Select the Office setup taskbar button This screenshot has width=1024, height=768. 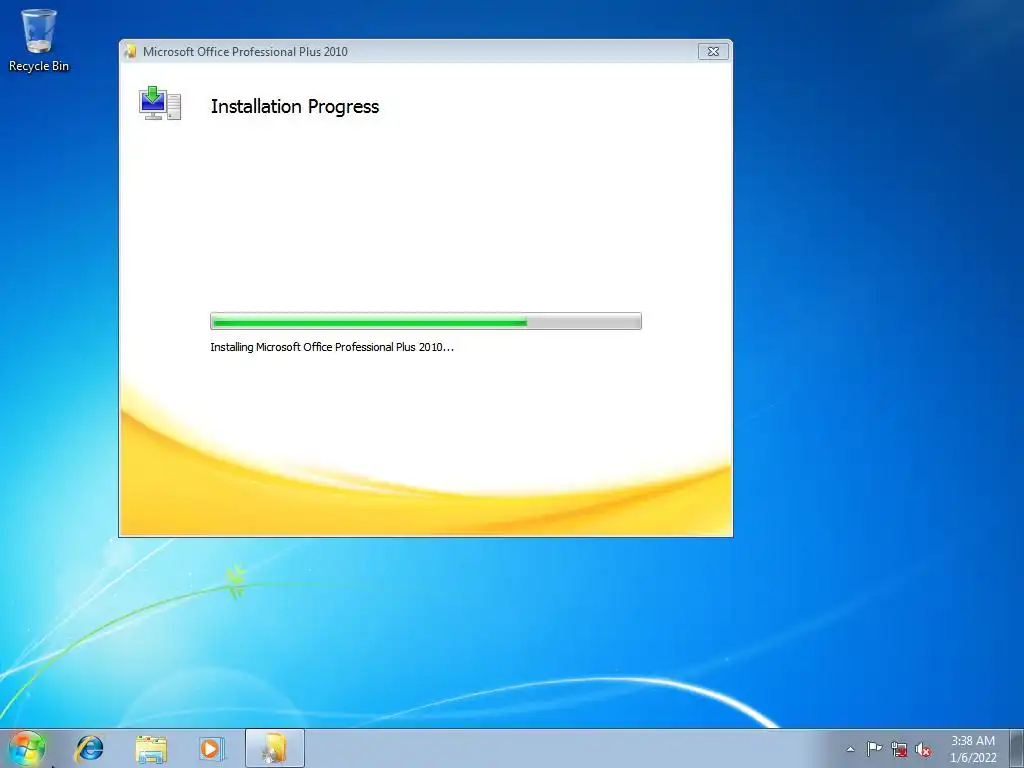pos(275,748)
